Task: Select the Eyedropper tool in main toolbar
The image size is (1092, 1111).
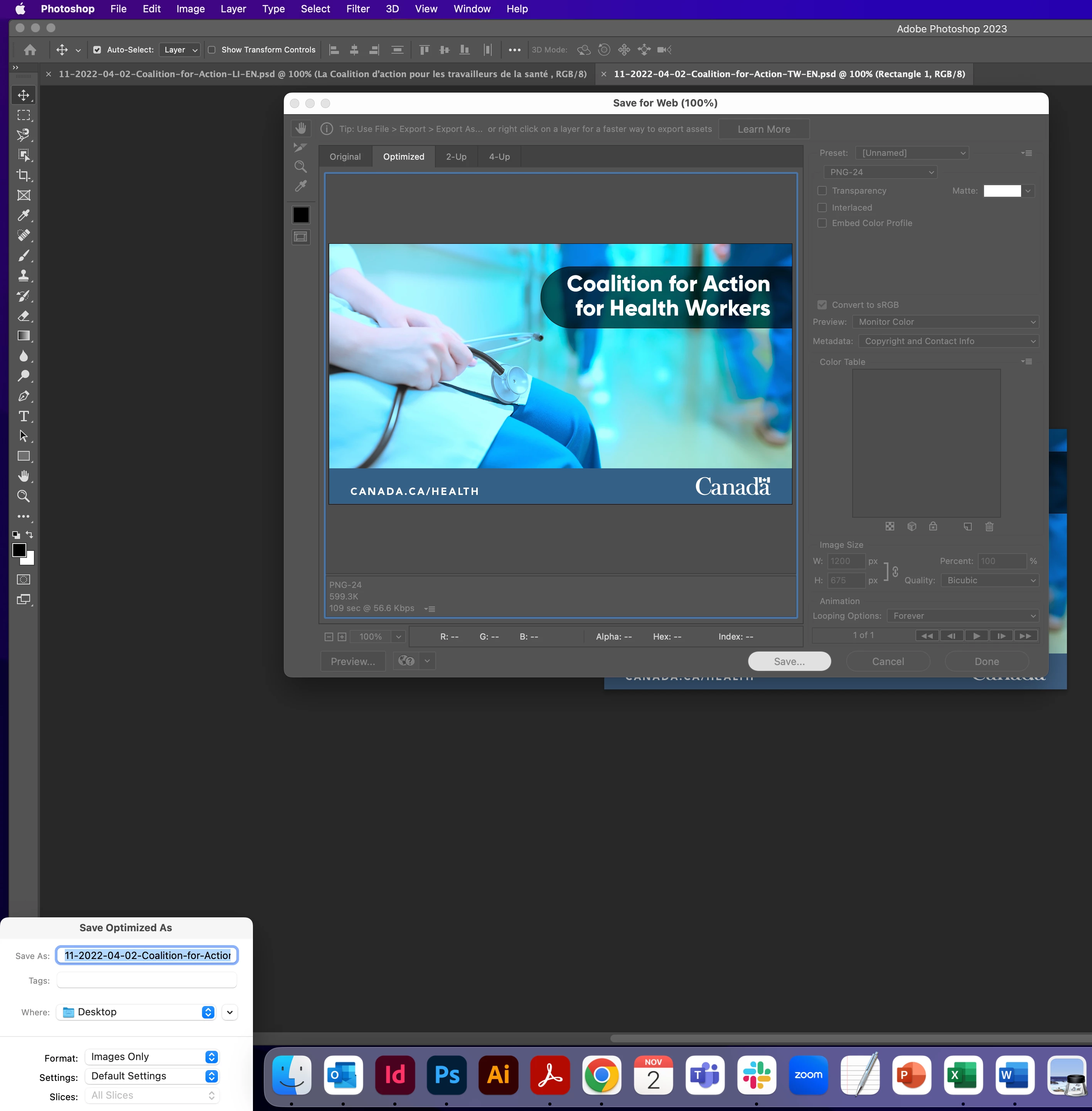Action: tap(24, 216)
